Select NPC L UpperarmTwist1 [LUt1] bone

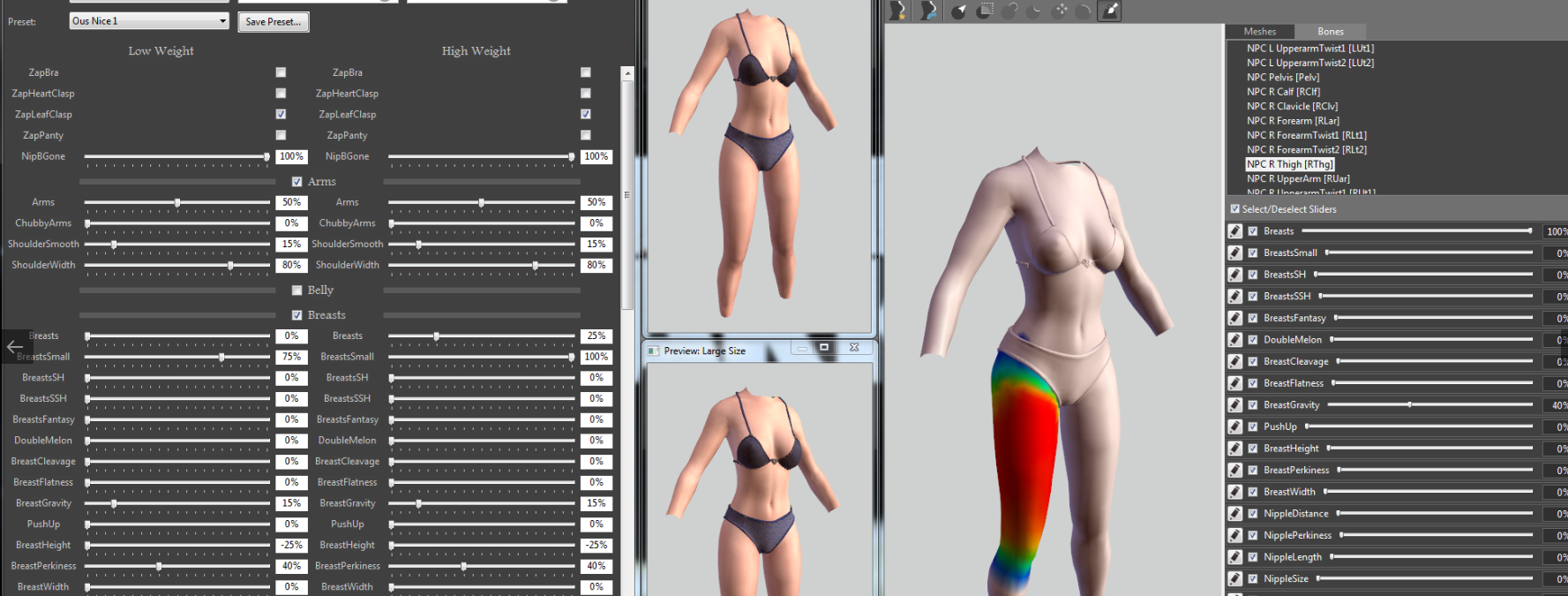pyautogui.click(x=1310, y=49)
